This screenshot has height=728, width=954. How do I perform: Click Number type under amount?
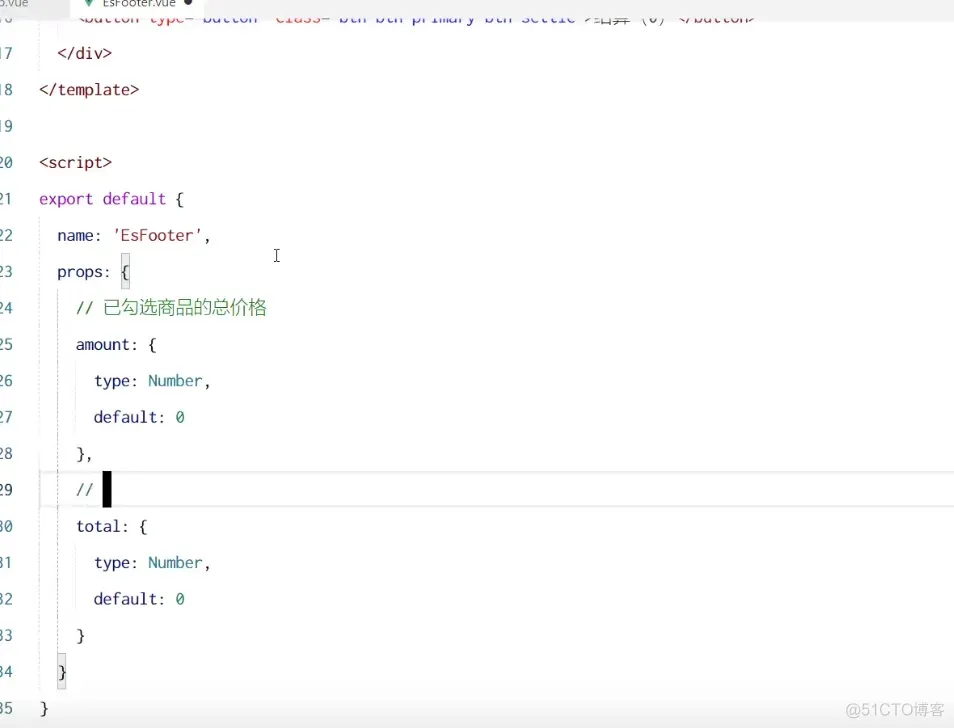click(x=175, y=381)
